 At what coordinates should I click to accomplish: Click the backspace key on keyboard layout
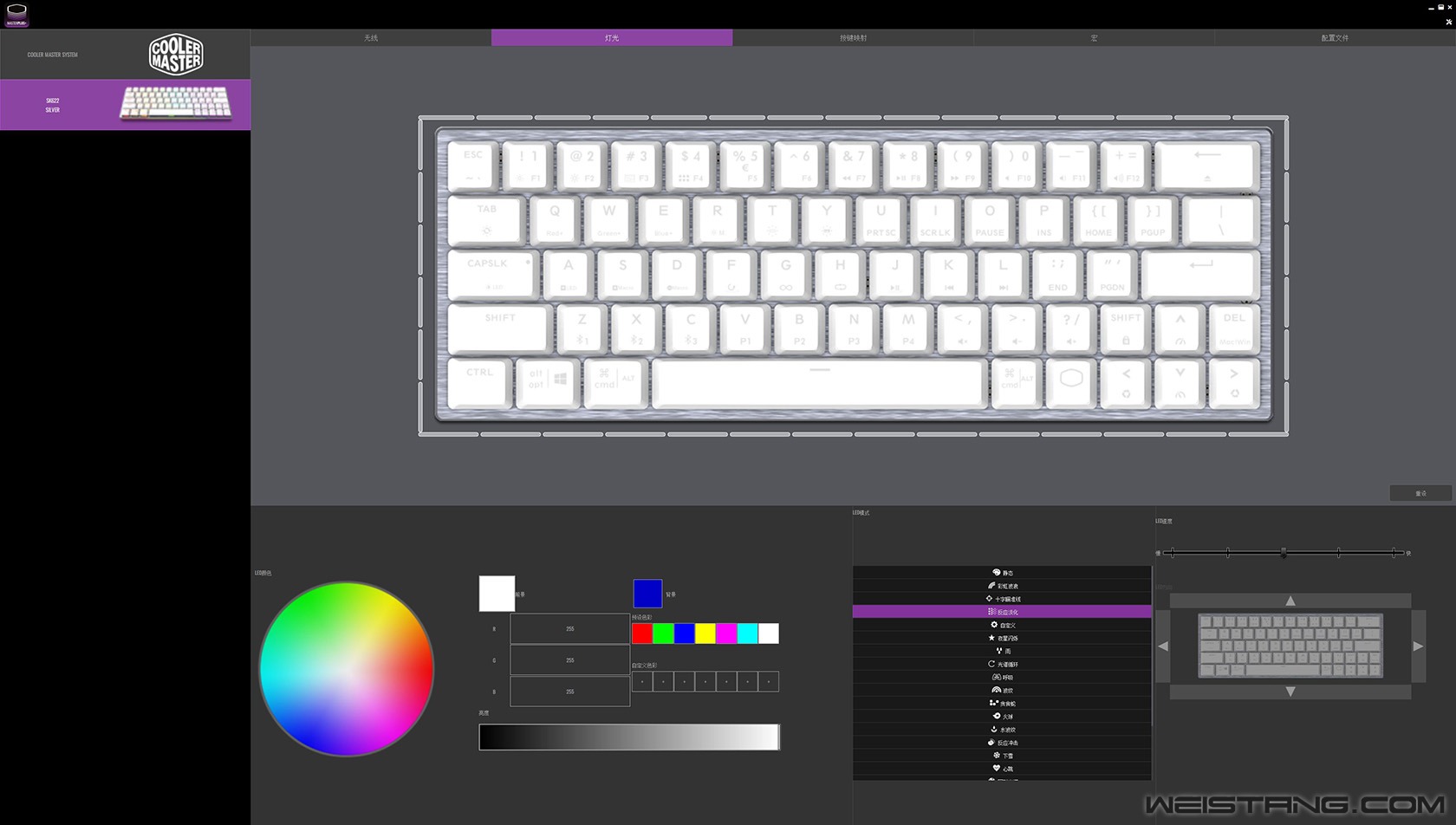click(1207, 166)
